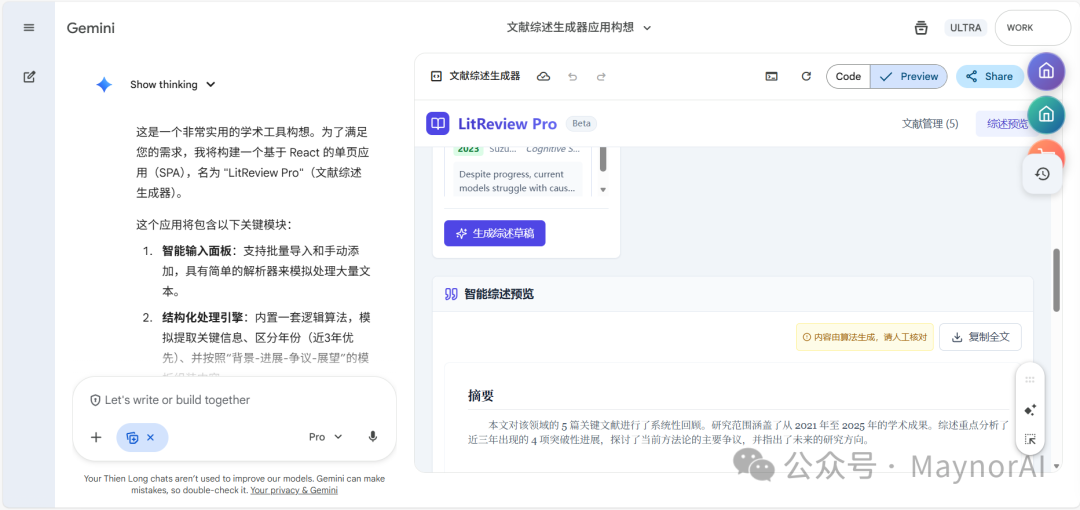Click the WORK account pill
The height and width of the screenshot is (510, 1080).
(x=1032, y=28)
